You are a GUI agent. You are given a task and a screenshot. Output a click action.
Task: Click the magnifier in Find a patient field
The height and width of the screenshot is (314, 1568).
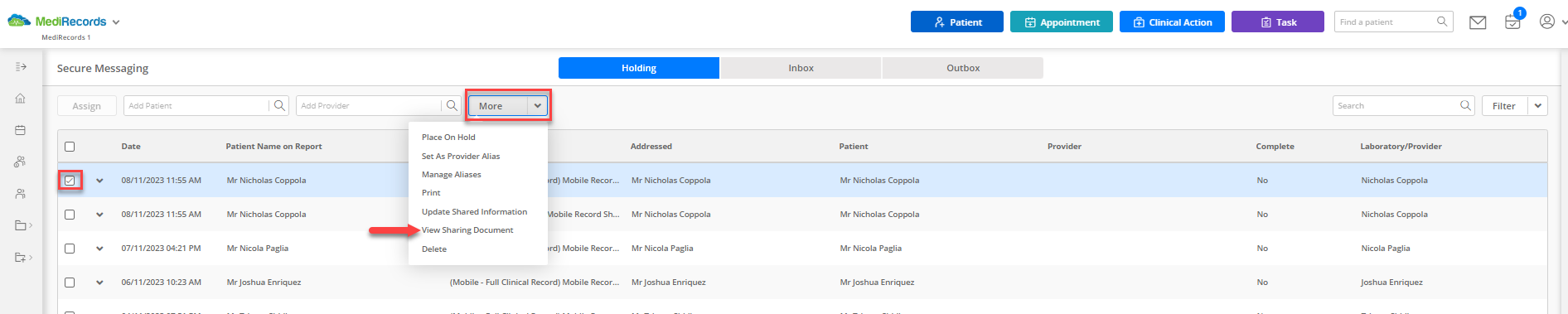(x=1442, y=22)
